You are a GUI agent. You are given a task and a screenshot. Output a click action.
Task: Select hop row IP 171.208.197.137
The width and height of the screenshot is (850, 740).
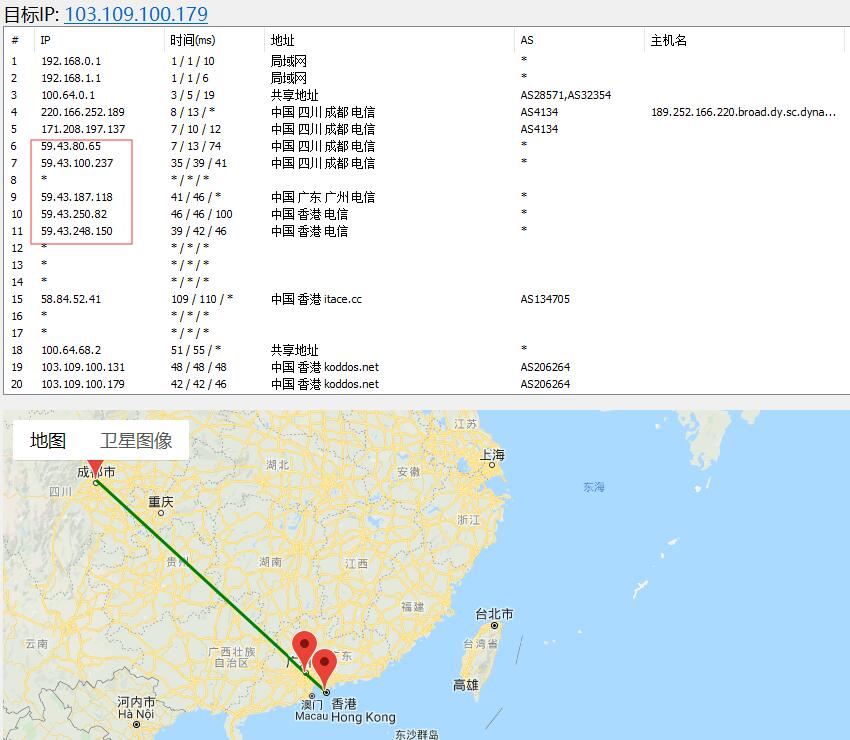coord(83,129)
